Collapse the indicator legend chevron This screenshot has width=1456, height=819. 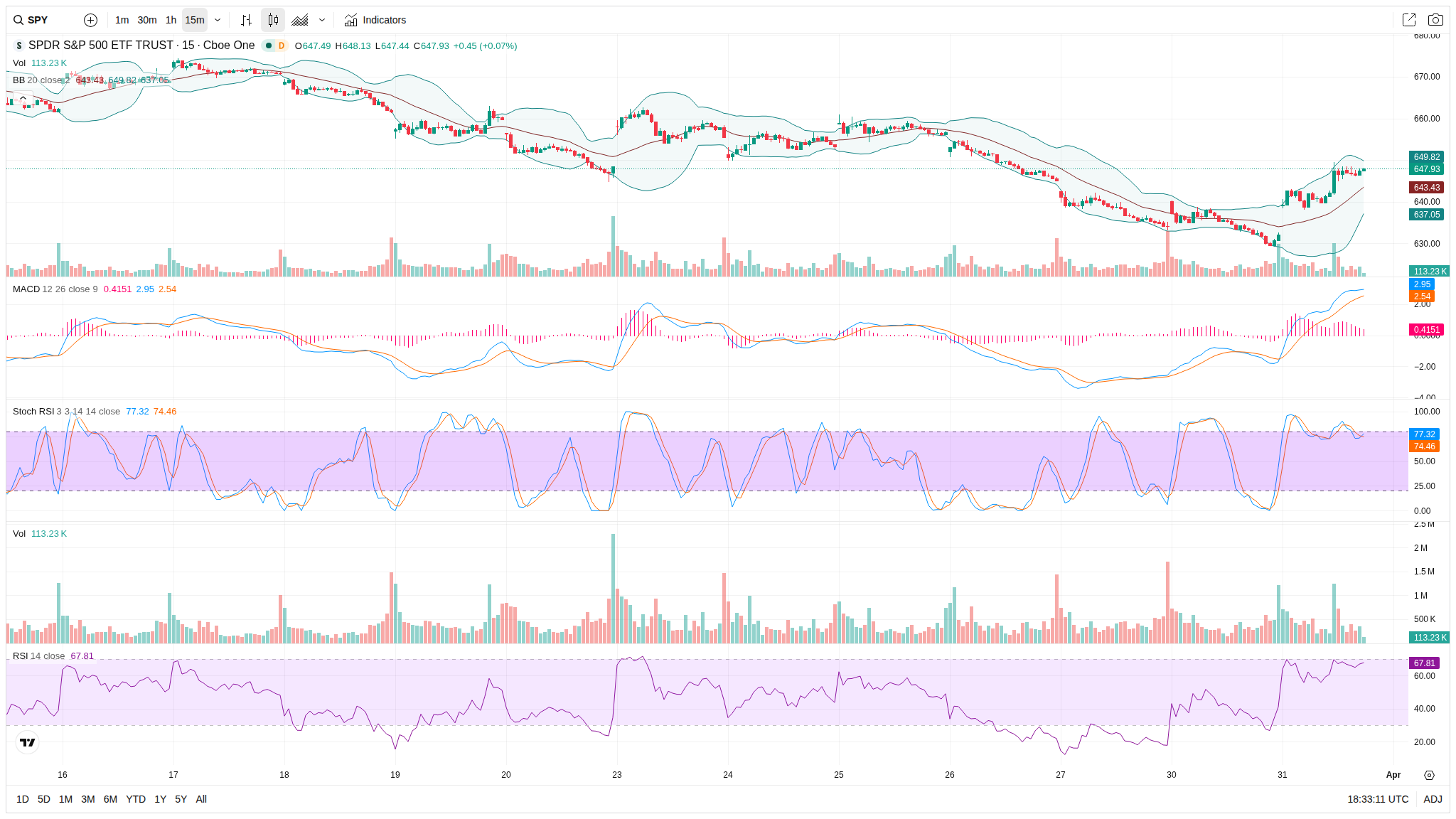click(x=23, y=98)
